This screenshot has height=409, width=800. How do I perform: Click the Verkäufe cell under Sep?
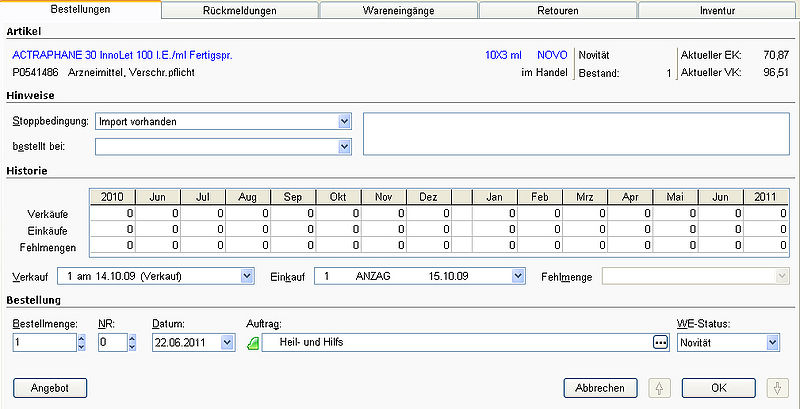pyautogui.click(x=293, y=213)
